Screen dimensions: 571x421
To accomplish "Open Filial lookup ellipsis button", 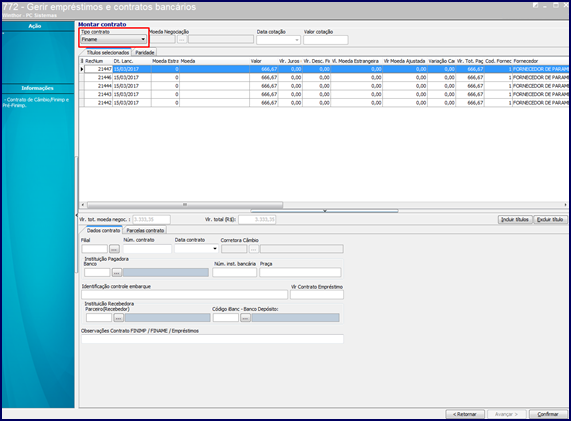I will point(114,249).
